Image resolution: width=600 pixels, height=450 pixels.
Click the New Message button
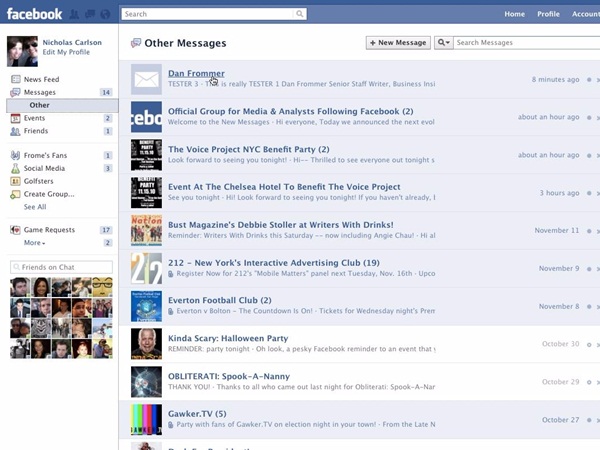398,43
